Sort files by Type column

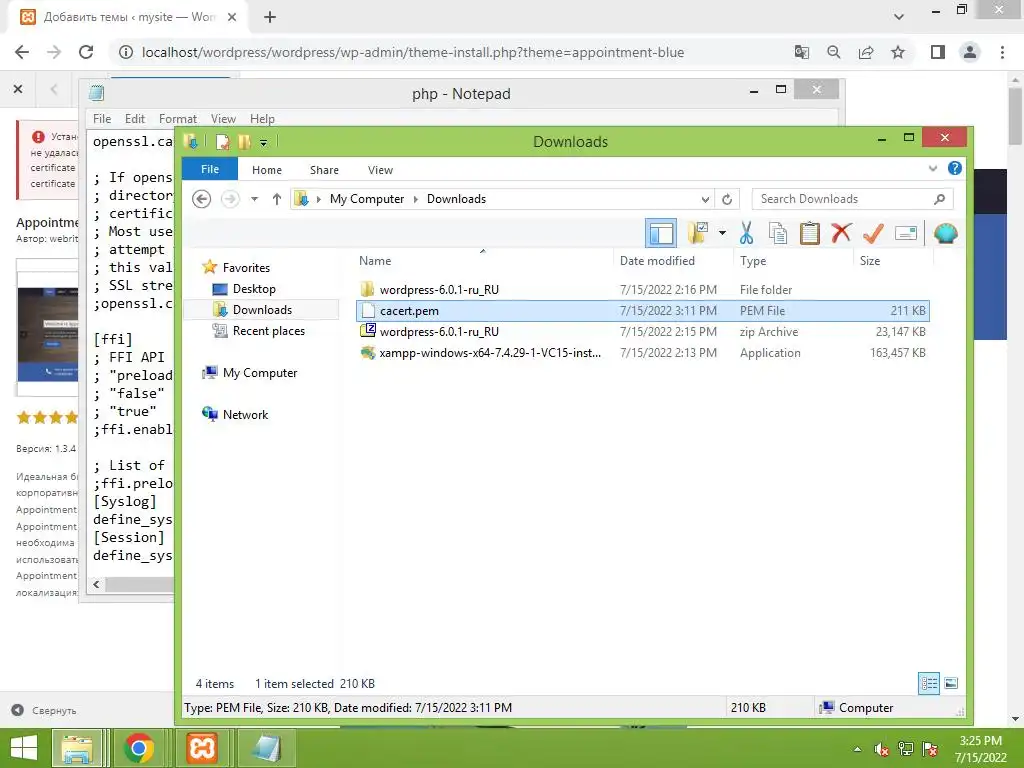[753, 261]
